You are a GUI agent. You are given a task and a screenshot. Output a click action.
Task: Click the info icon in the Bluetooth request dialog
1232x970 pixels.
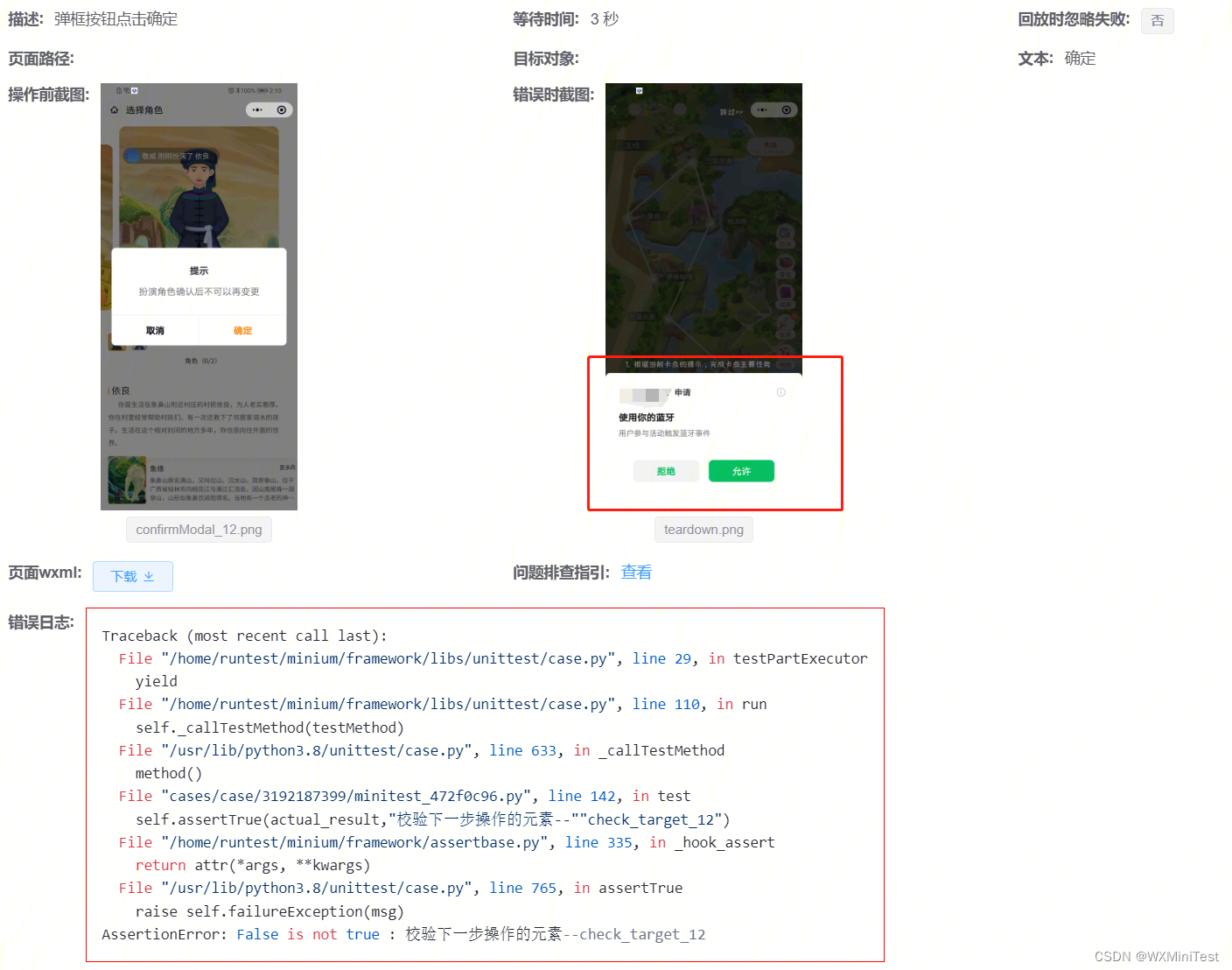point(781,392)
